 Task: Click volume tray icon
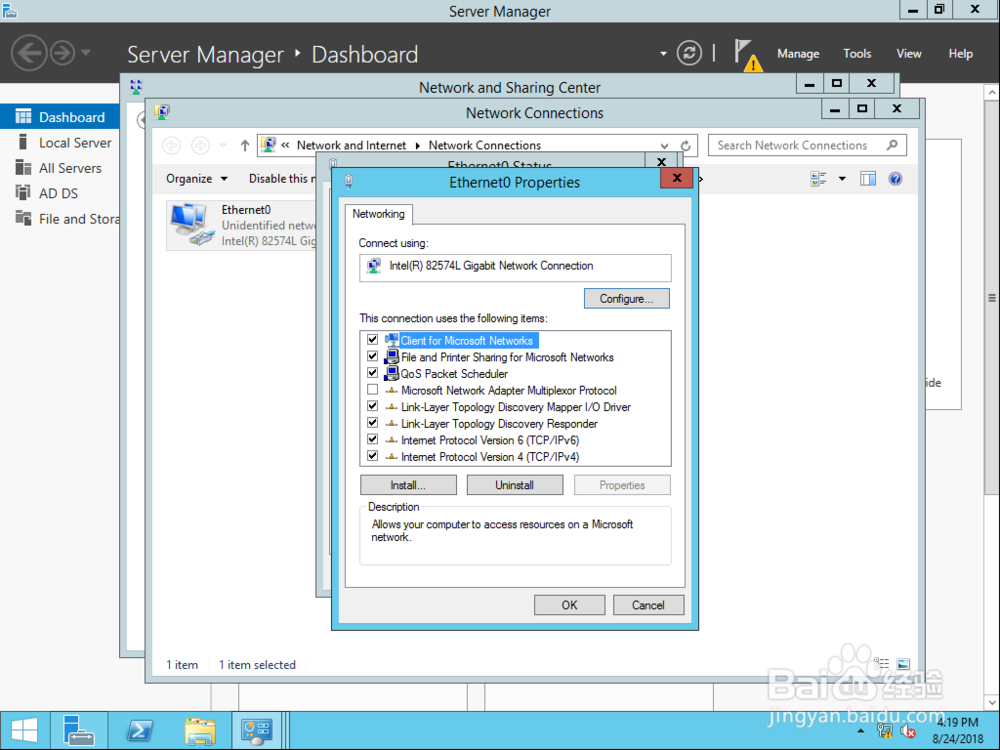click(908, 731)
